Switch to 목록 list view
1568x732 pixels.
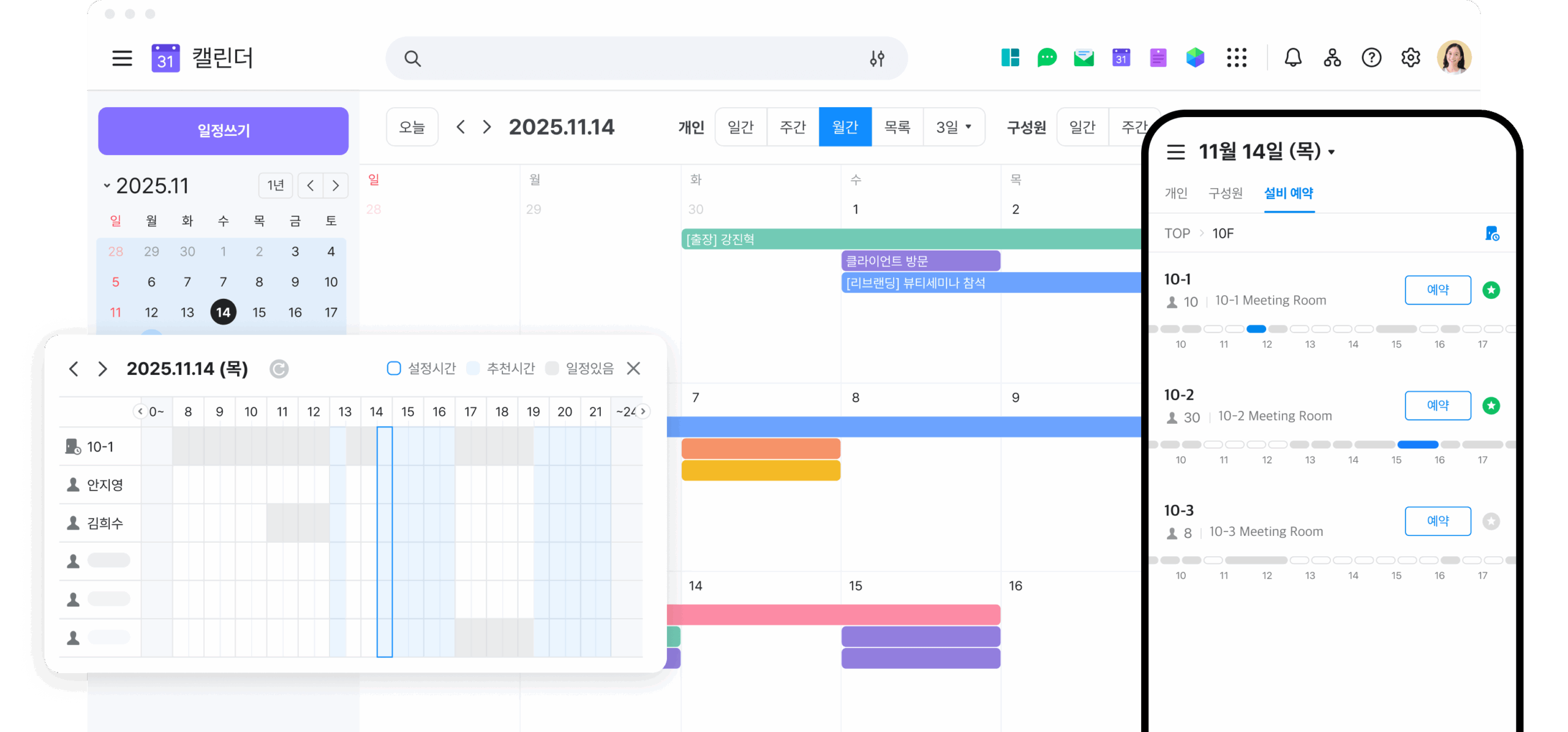[x=897, y=127]
